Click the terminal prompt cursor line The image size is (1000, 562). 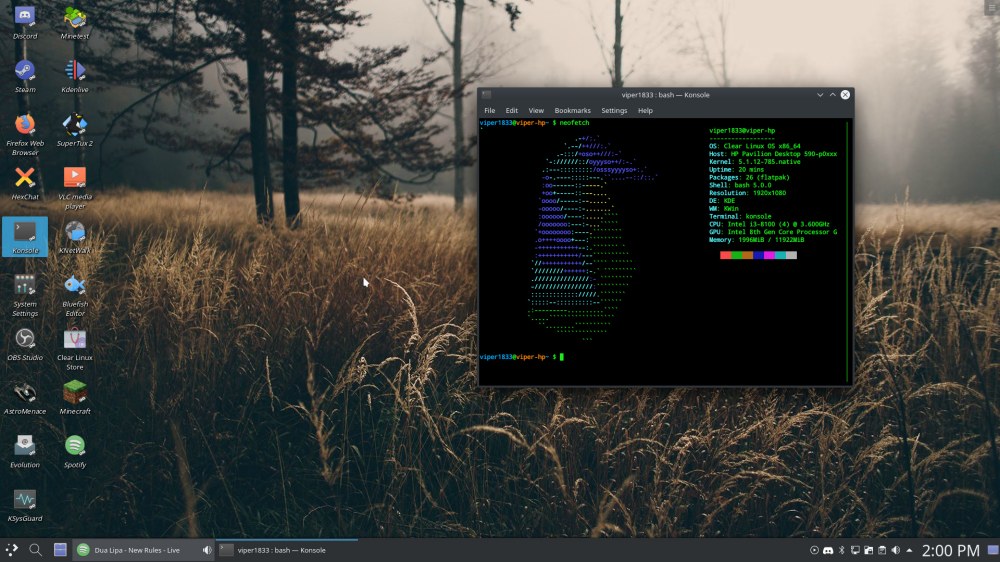click(522, 357)
